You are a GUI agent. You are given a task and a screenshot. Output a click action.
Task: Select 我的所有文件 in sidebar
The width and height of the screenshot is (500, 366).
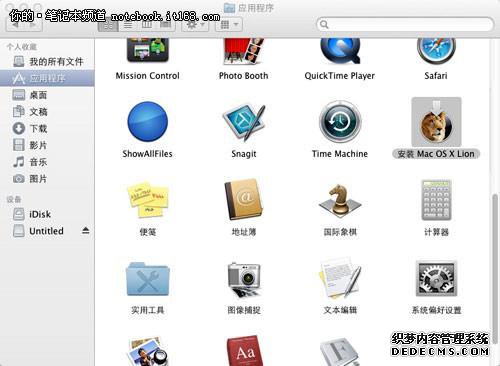tap(47, 62)
